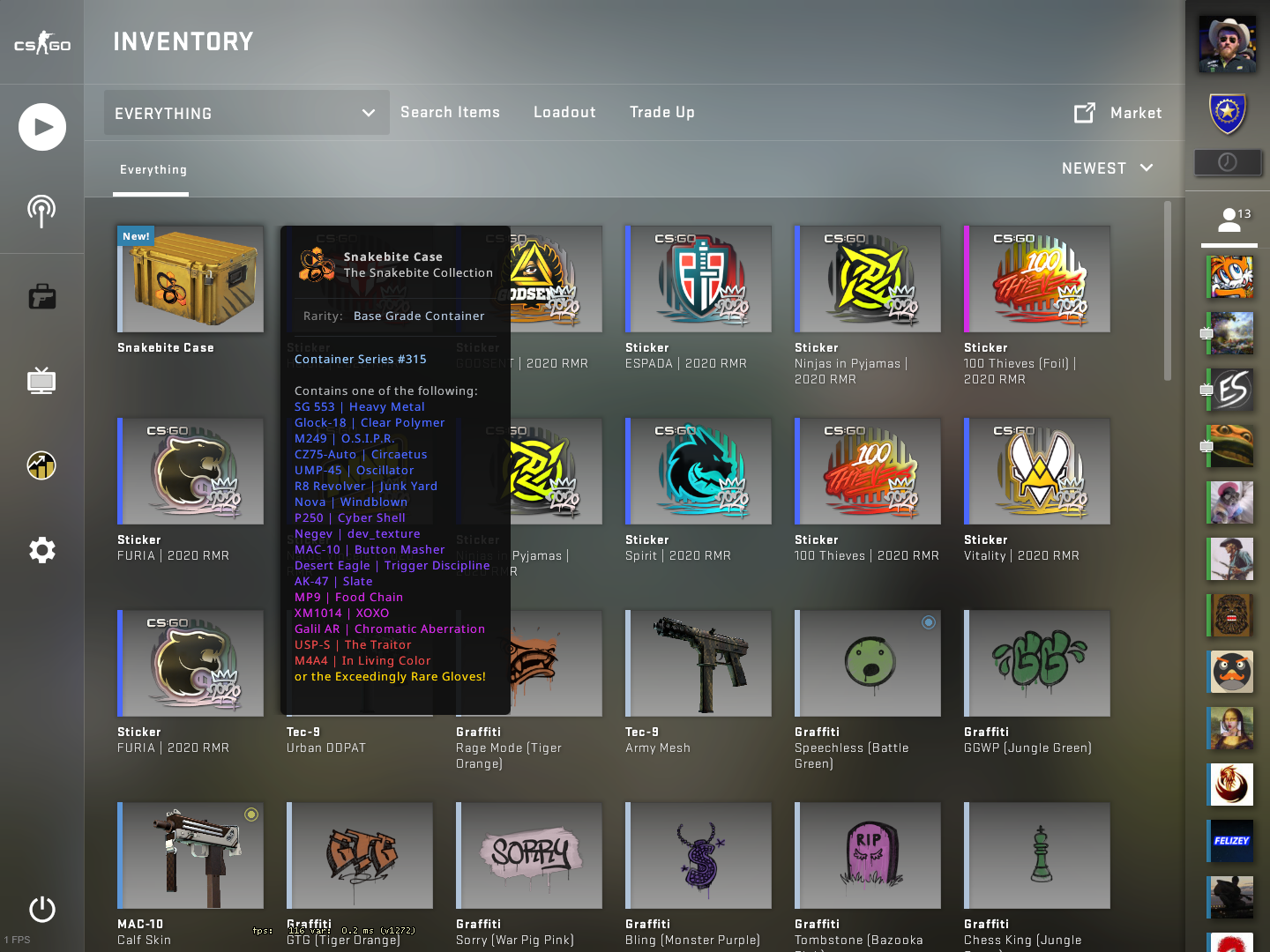Select the Chess King graffiti
The height and width of the screenshot is (952, 1270).
(x=1037, y=856)
